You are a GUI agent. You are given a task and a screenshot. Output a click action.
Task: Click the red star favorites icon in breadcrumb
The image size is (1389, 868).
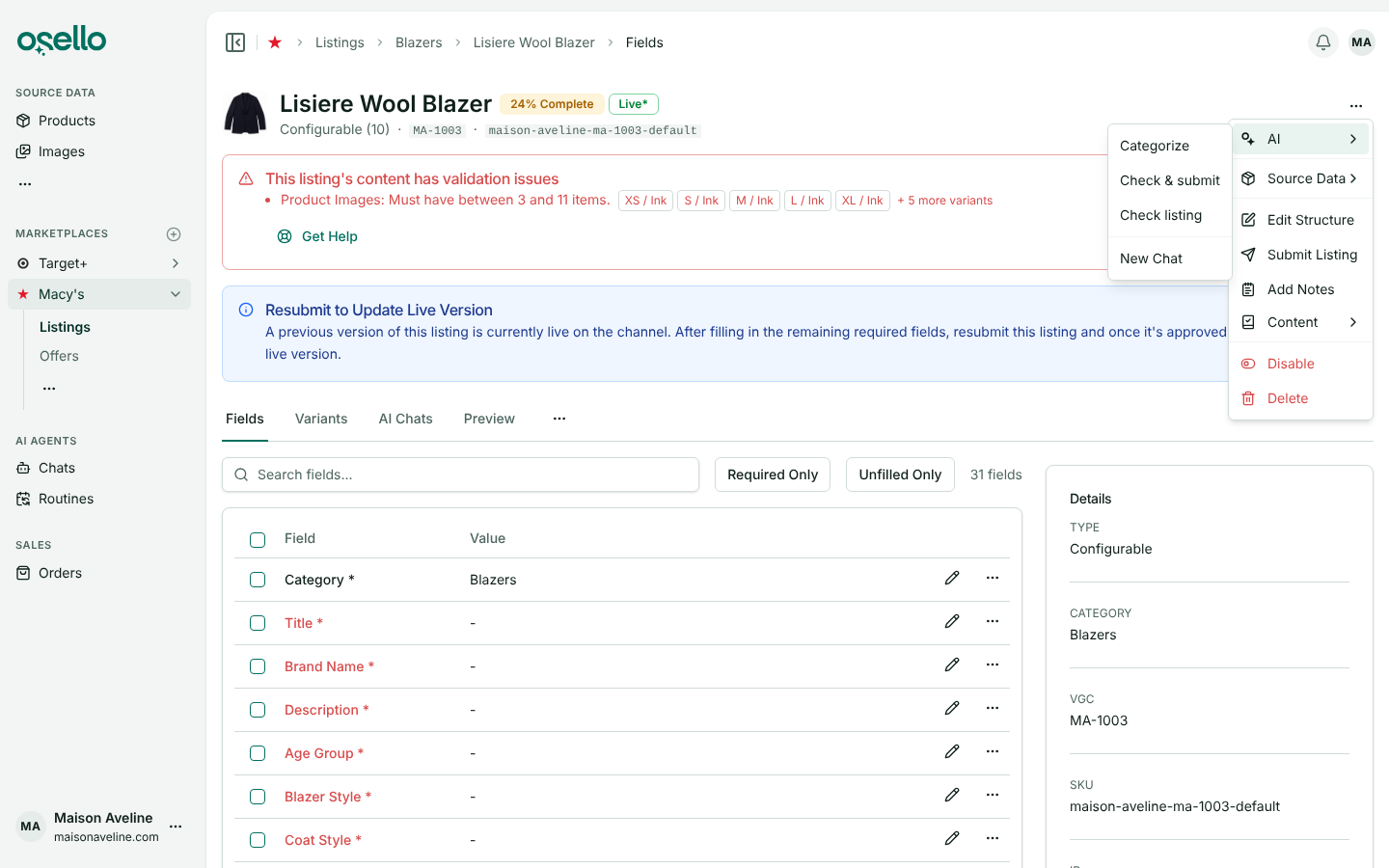coord(275,42)
